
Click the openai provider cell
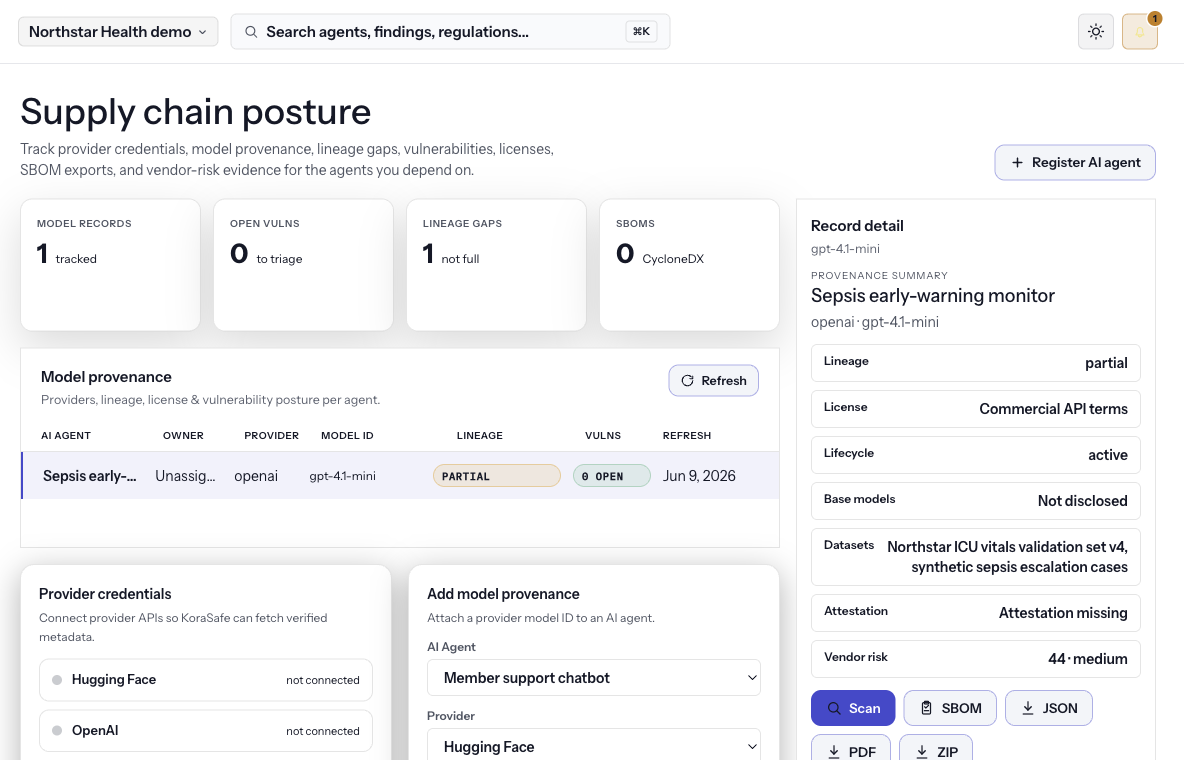[x=256, y=476]
